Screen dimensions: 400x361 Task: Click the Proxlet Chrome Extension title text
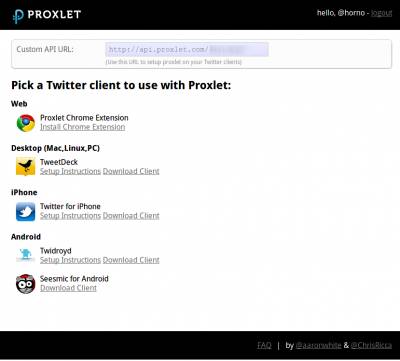click(x=84, y=118)
